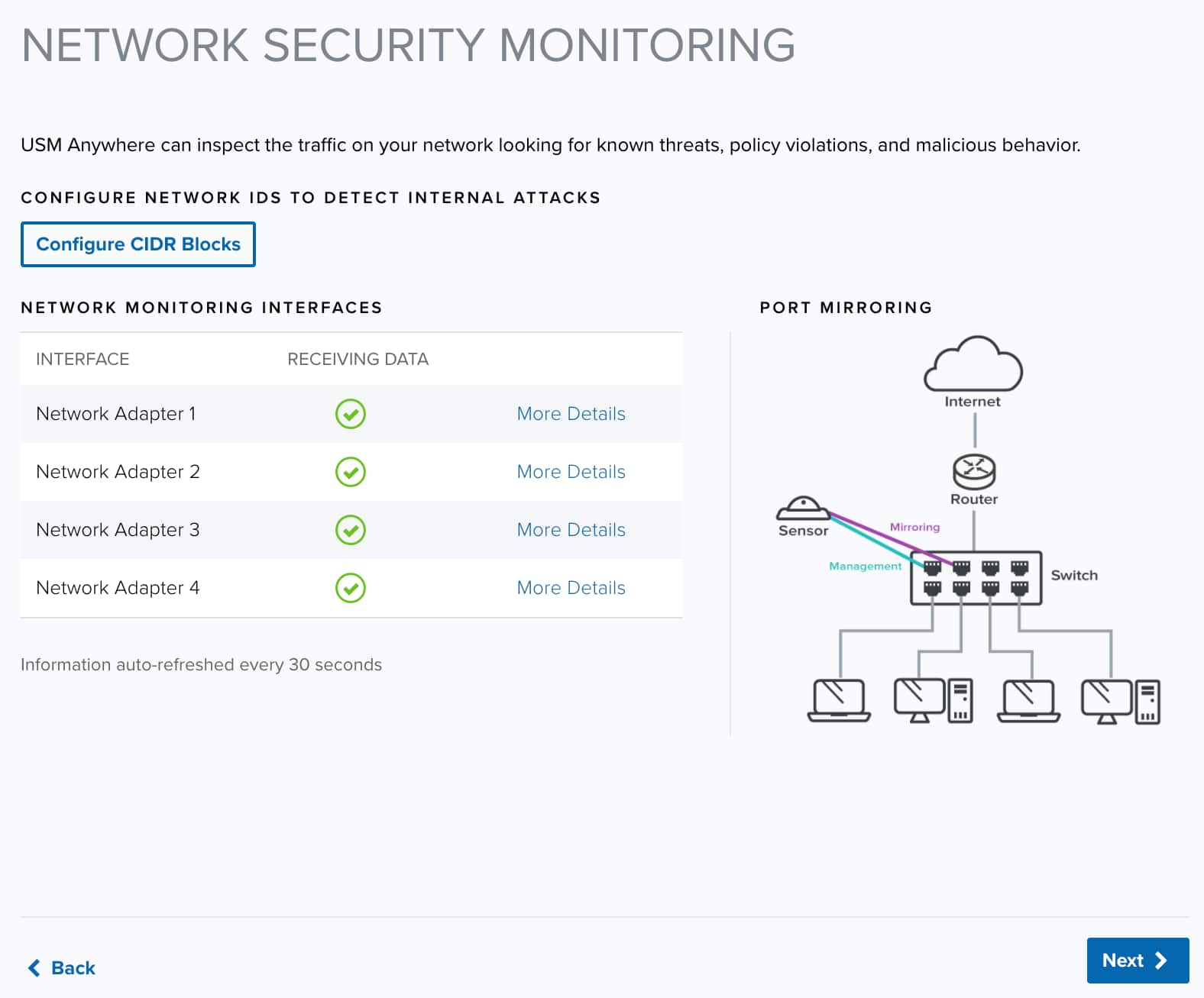Screen dimensions: 1204x998
Task: Click the green checkmark for Network Adapter 3
Action: click(x=351, y=530)
